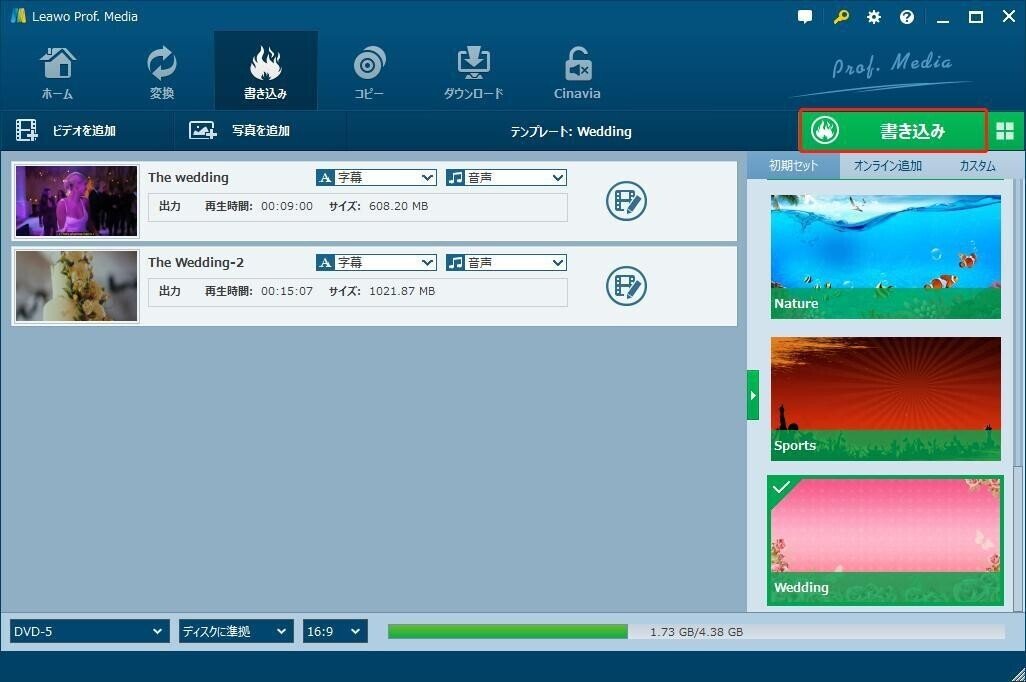The image size is (1026, 682).
Task: Open the ダウンロード (Download) module
Action: (473, 70)
